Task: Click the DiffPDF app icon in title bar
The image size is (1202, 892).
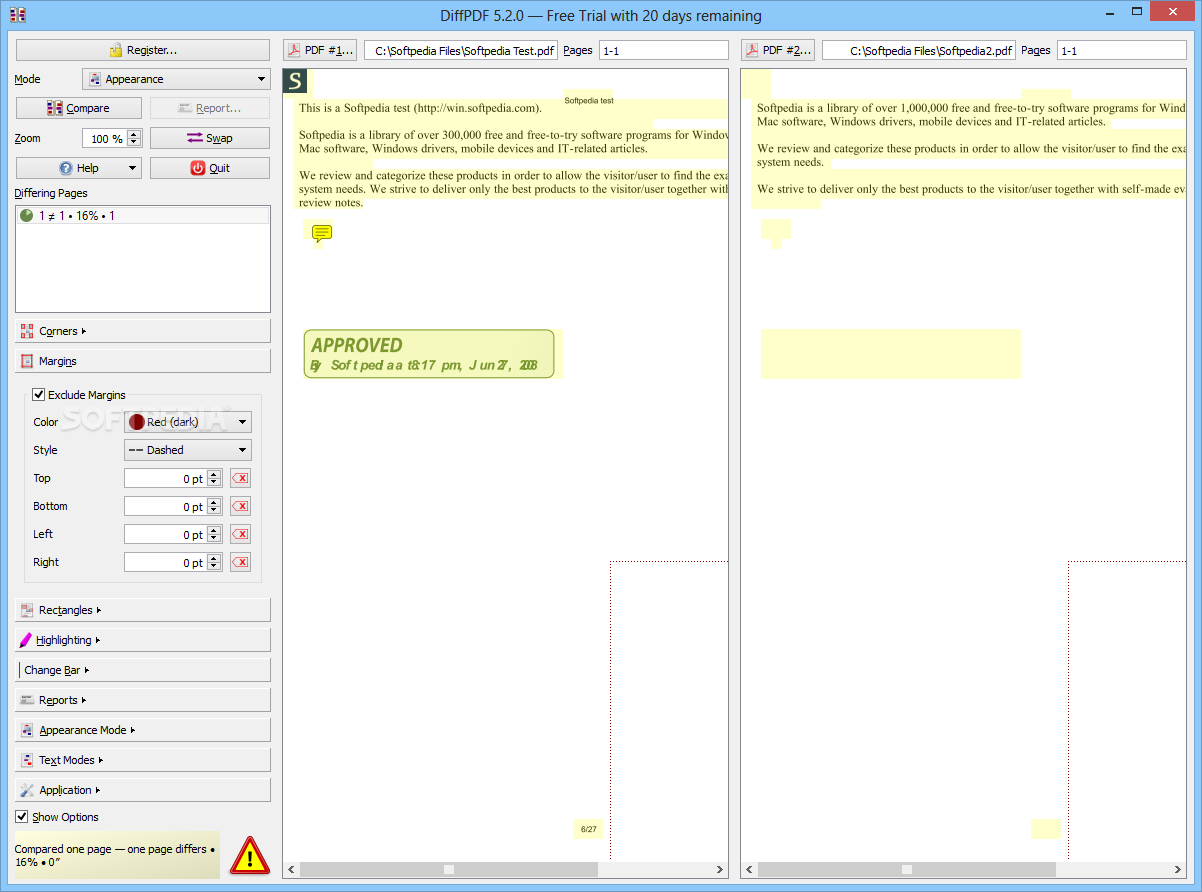Action: coord(17,15)
